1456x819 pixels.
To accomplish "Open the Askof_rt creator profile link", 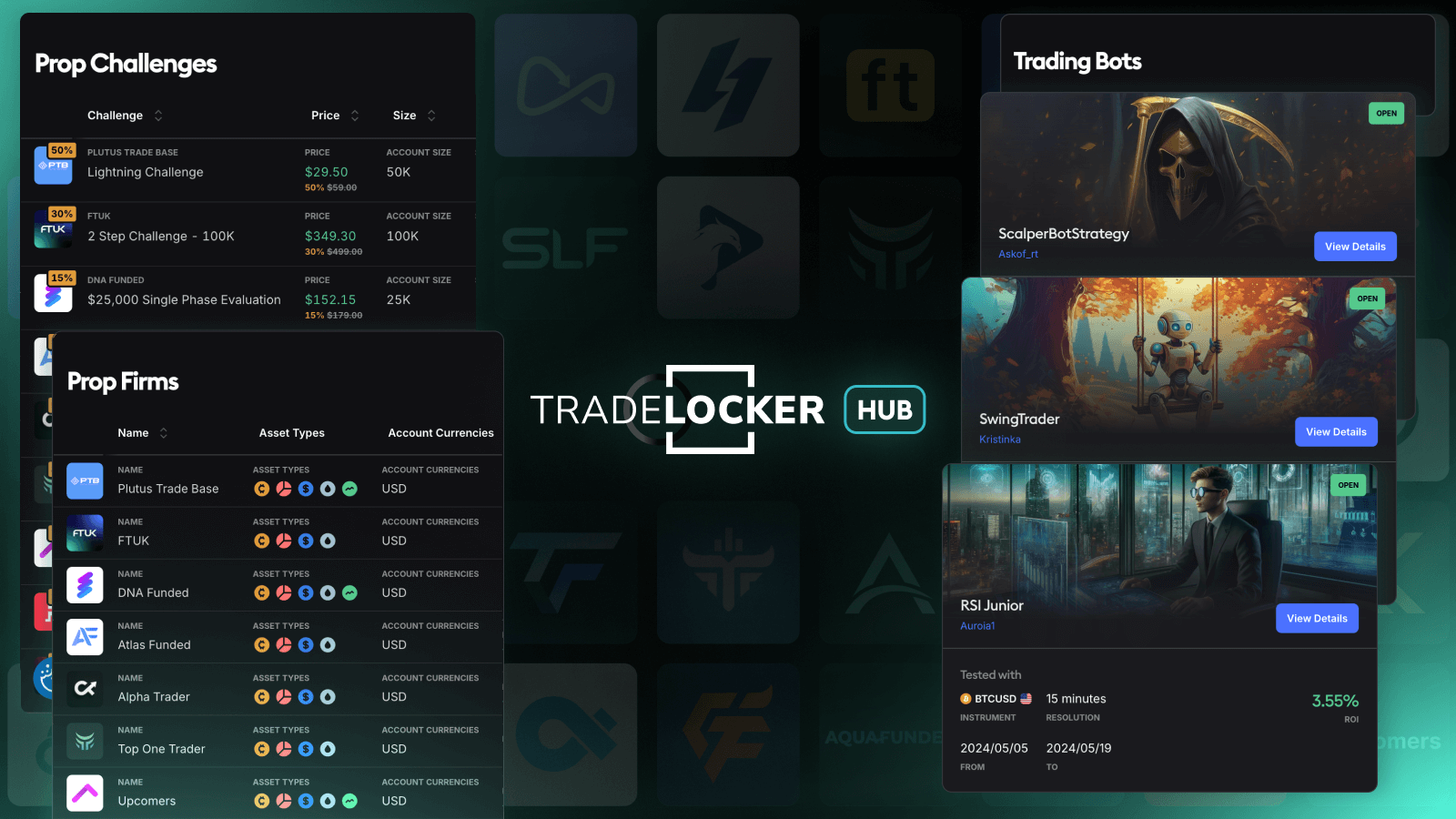I will 1018,254.
